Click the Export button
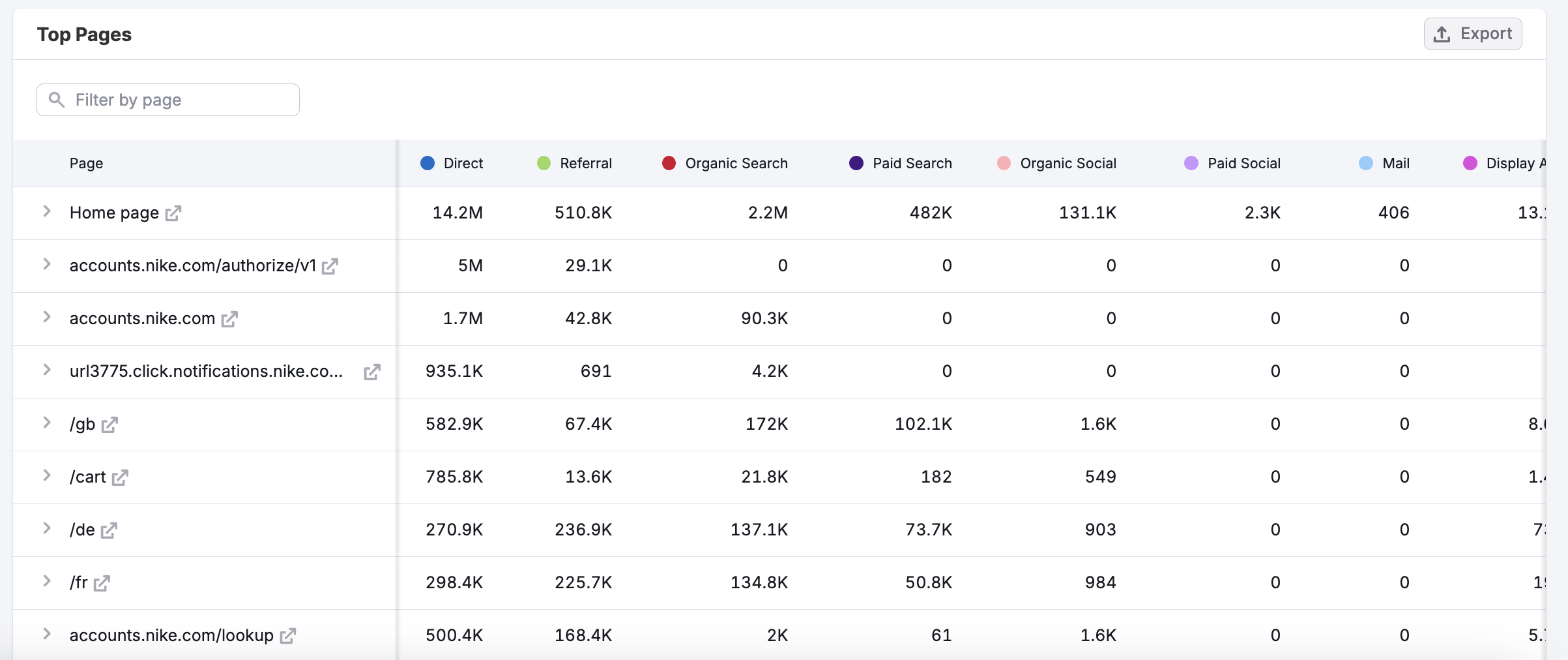The image size is (1568, 660). pyautogui.click(x=1472, y=34)
